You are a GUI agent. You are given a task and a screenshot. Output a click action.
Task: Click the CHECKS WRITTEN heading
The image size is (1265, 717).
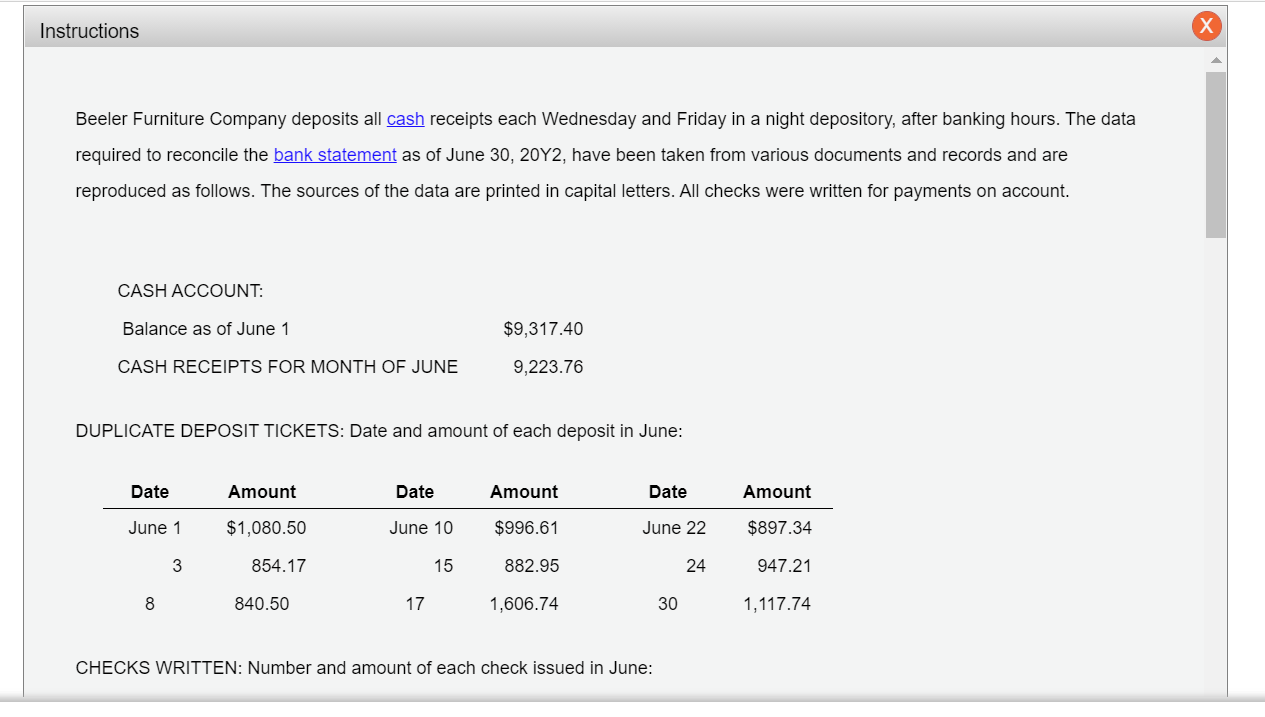[364, 668]
